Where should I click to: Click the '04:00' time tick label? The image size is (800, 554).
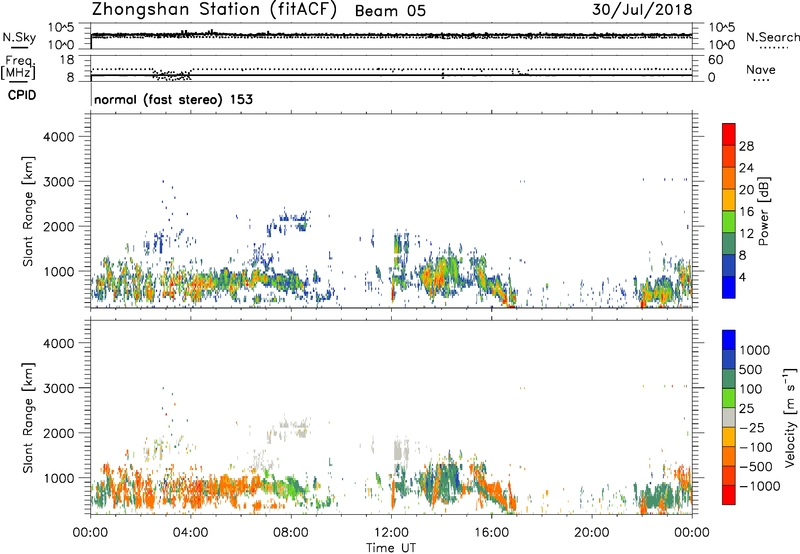[190, 533]
